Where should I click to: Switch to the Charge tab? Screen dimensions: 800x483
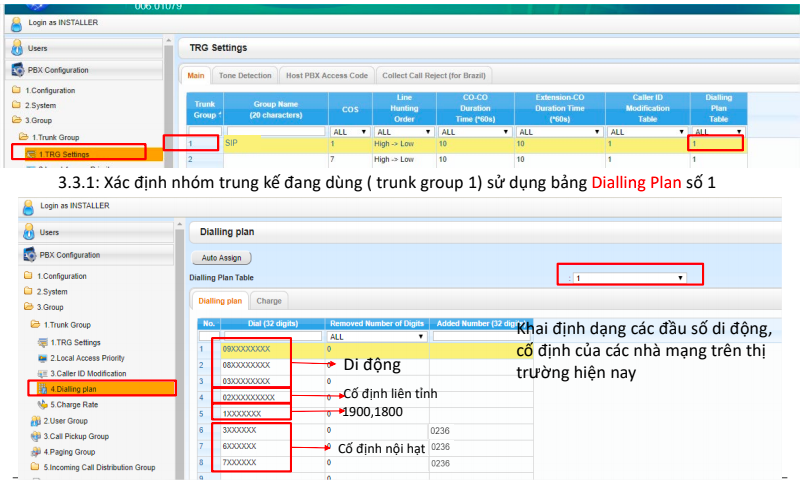point(269,300)
